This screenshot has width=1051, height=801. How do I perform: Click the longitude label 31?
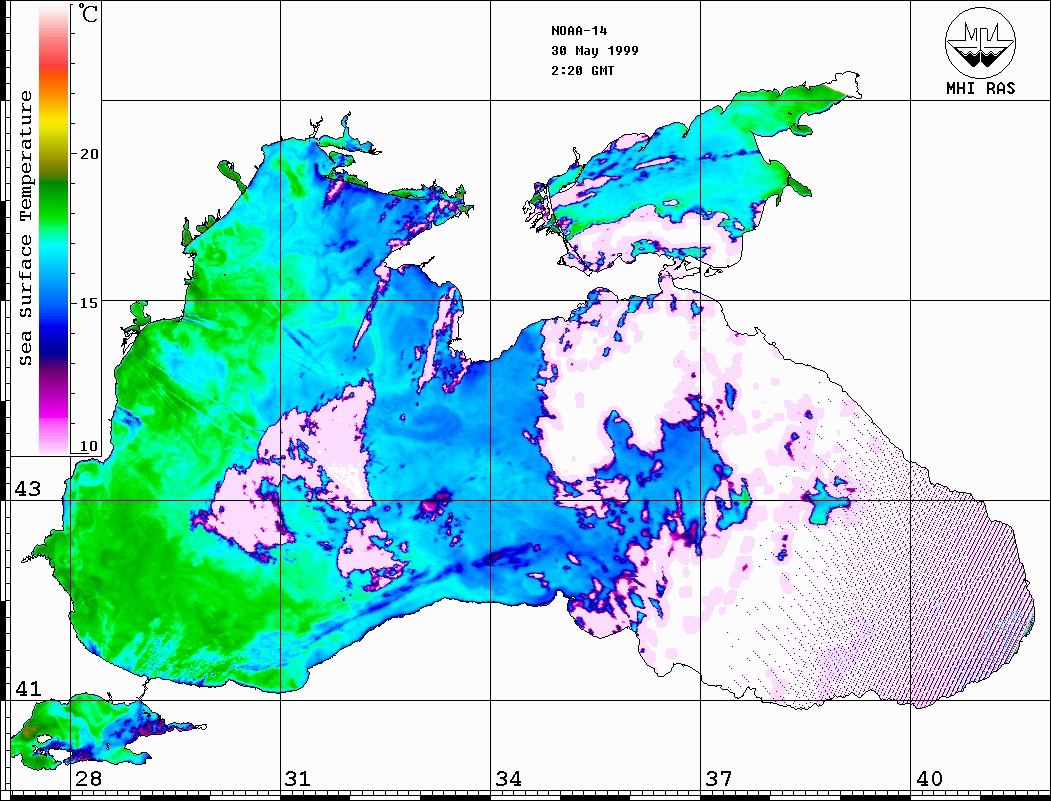tap(297, 779)
